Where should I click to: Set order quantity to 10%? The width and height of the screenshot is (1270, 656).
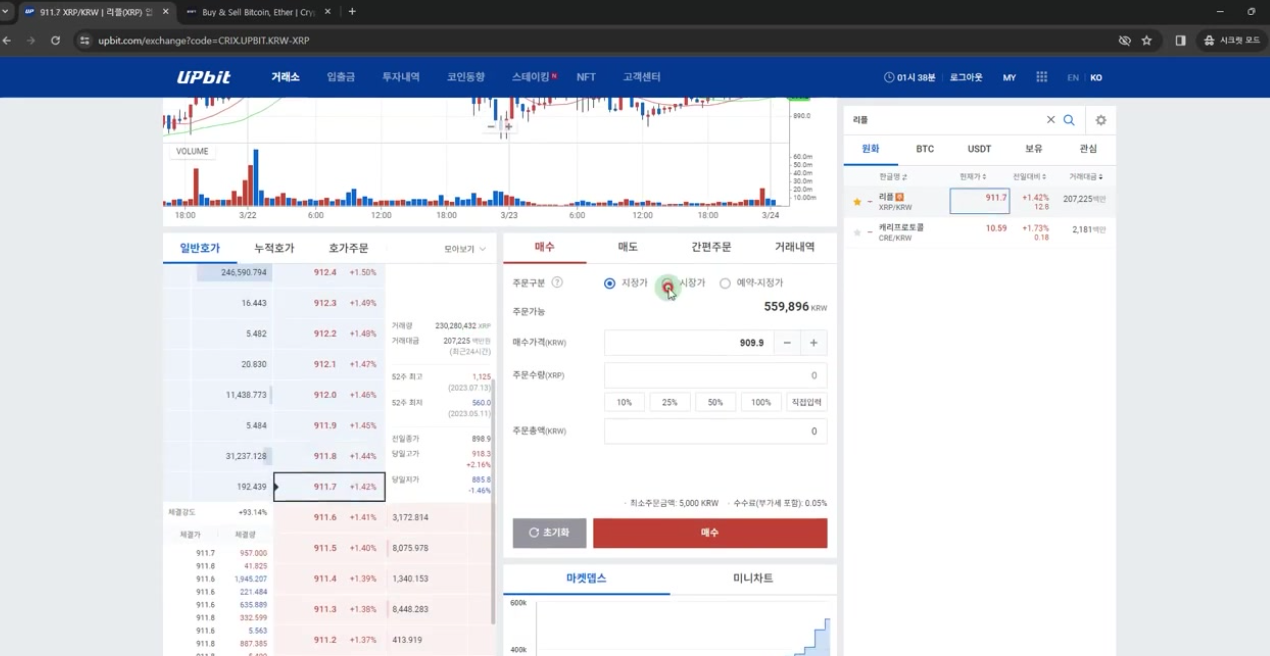(x=624, y=402)
